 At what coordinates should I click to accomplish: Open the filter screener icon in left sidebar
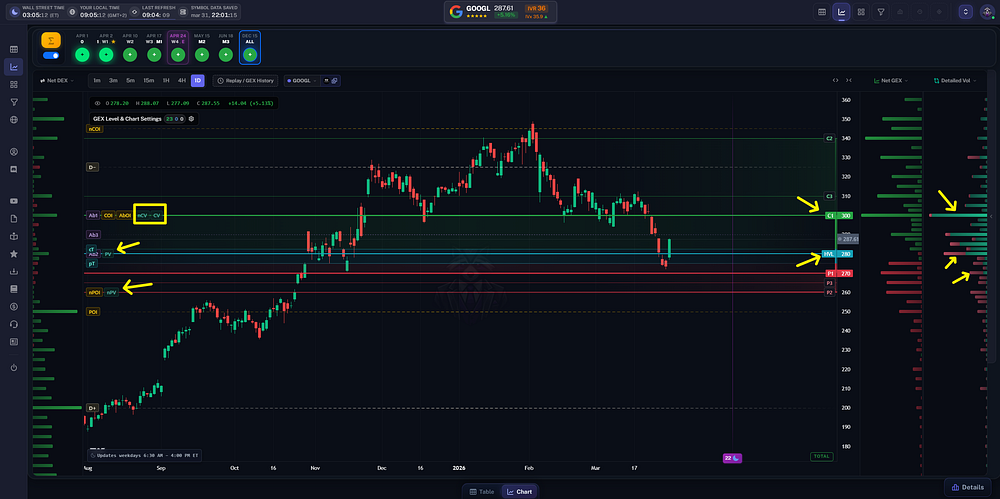pos(14,102)
